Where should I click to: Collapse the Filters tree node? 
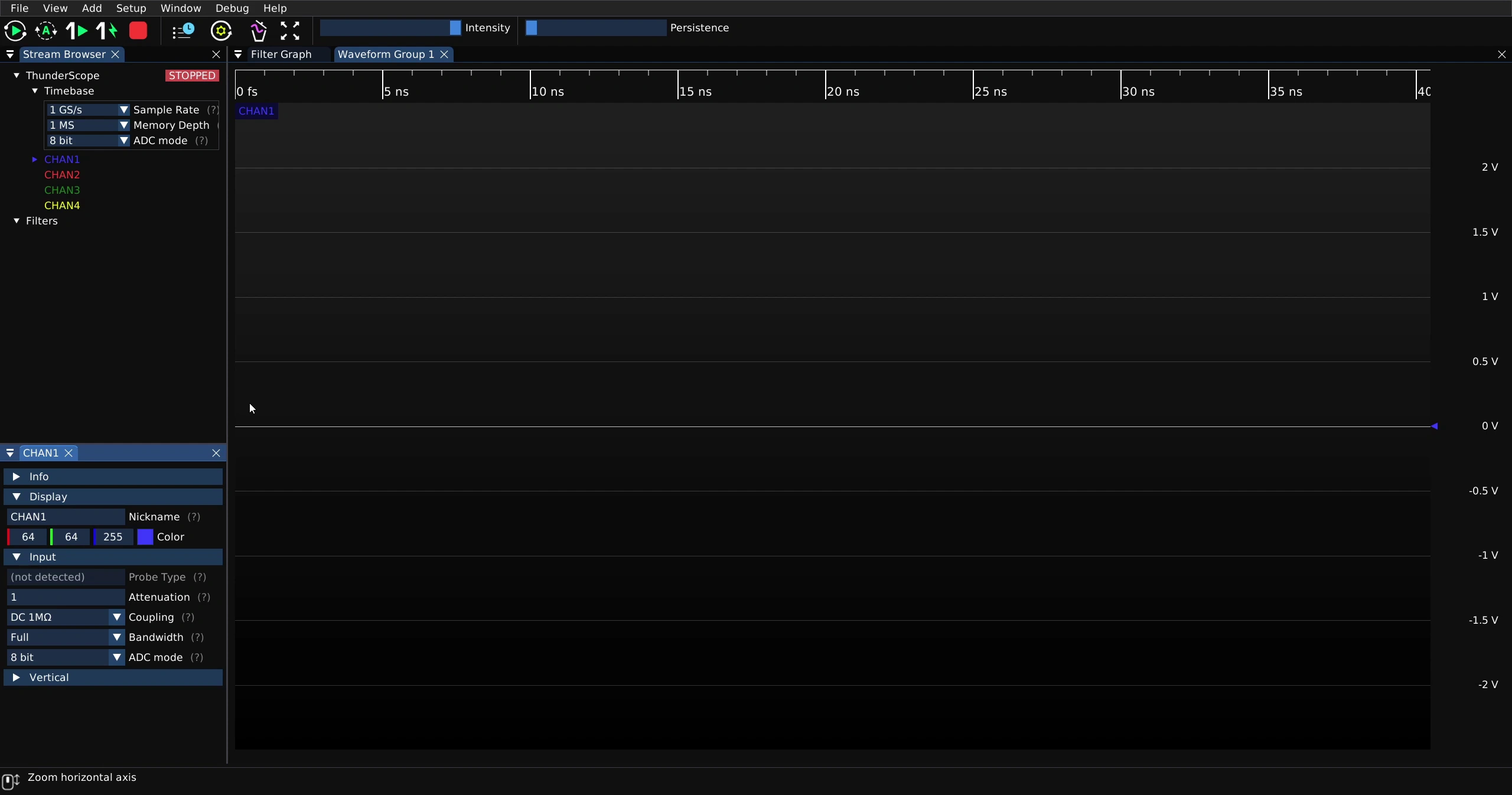click(17, 221)
